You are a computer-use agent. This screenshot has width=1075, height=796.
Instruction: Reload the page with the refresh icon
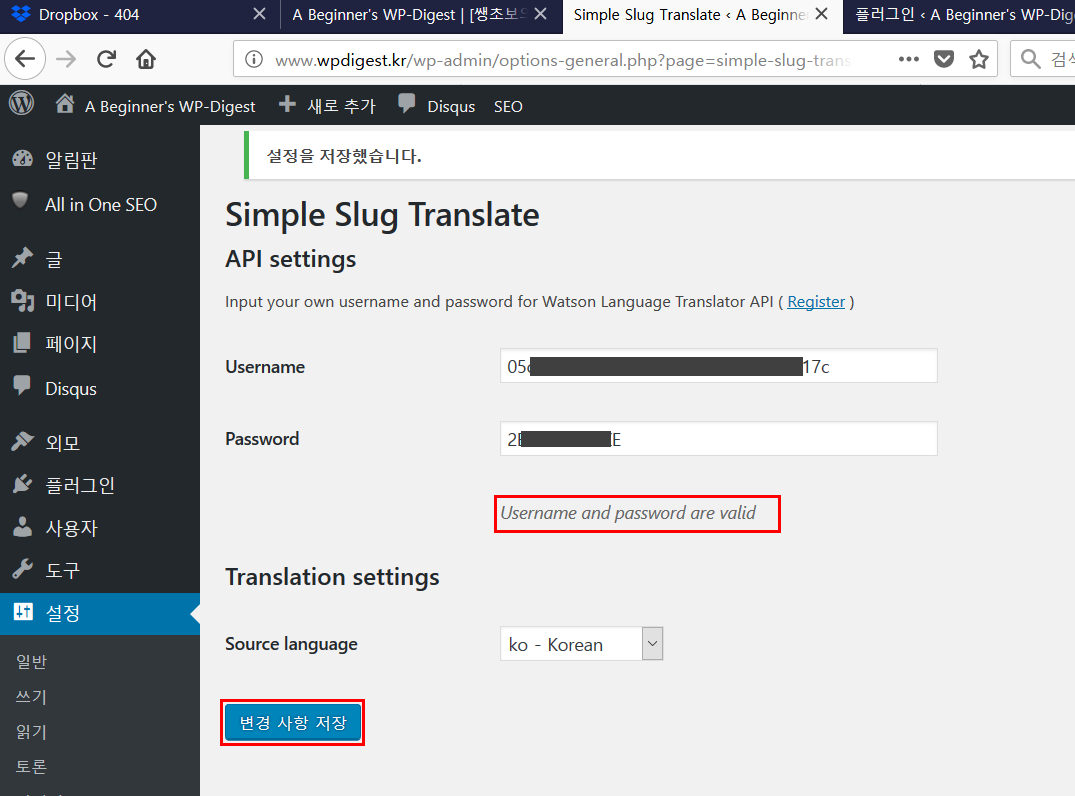click(x=106, y=59)
